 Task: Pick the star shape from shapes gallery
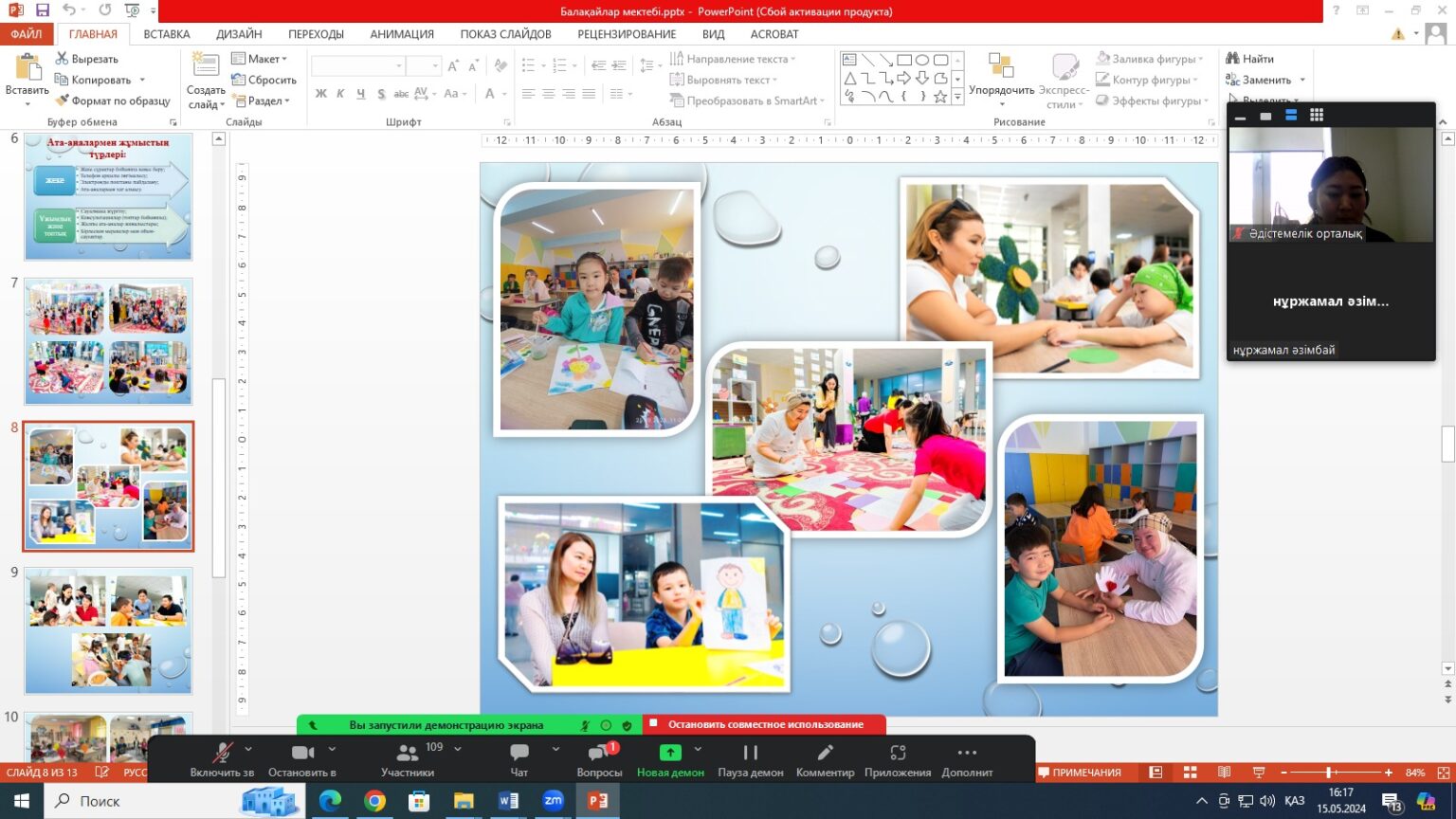pyautogui.click(x=940, y=97)
